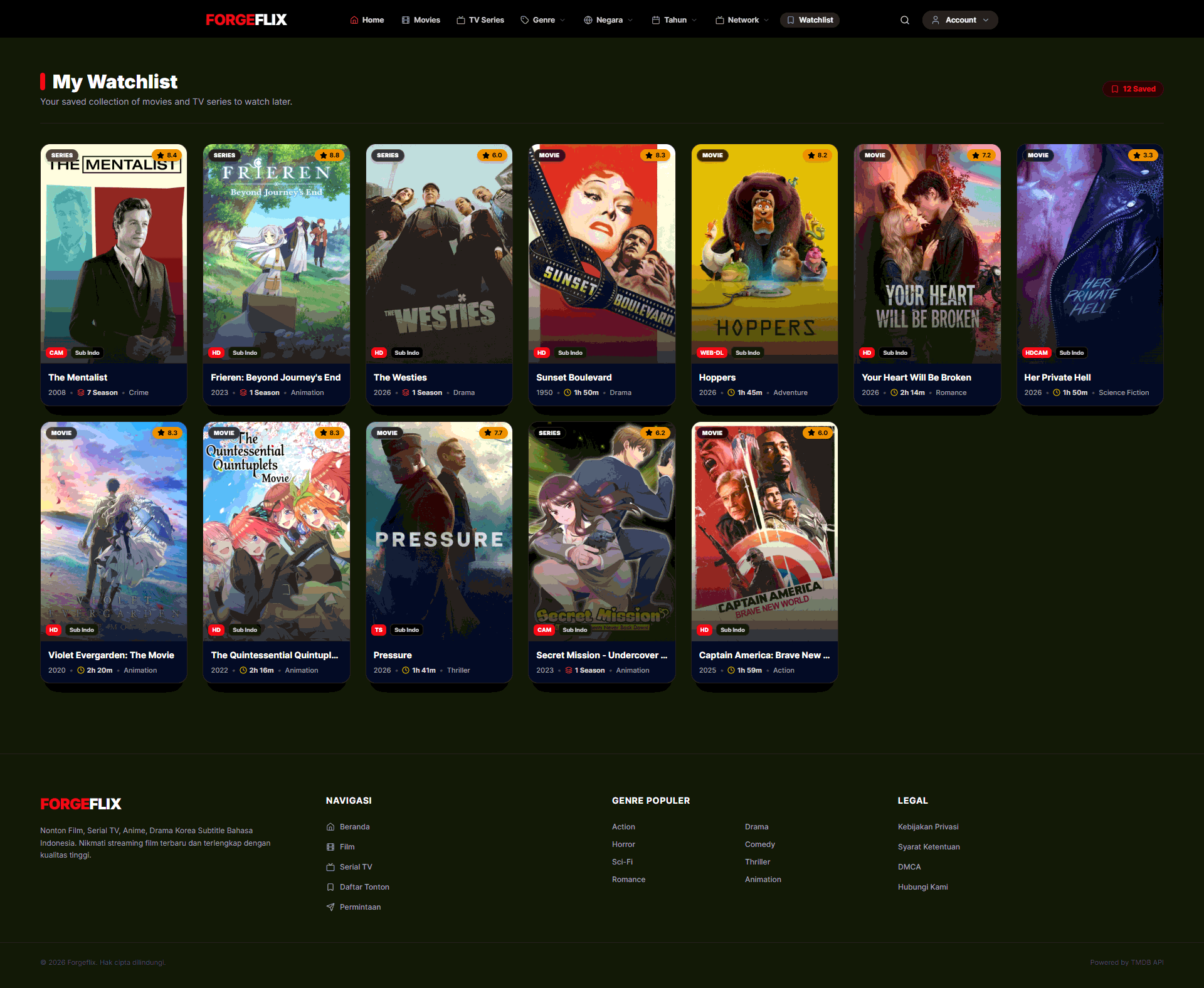Click the ForgeFlix logo in header

[246, 20]
